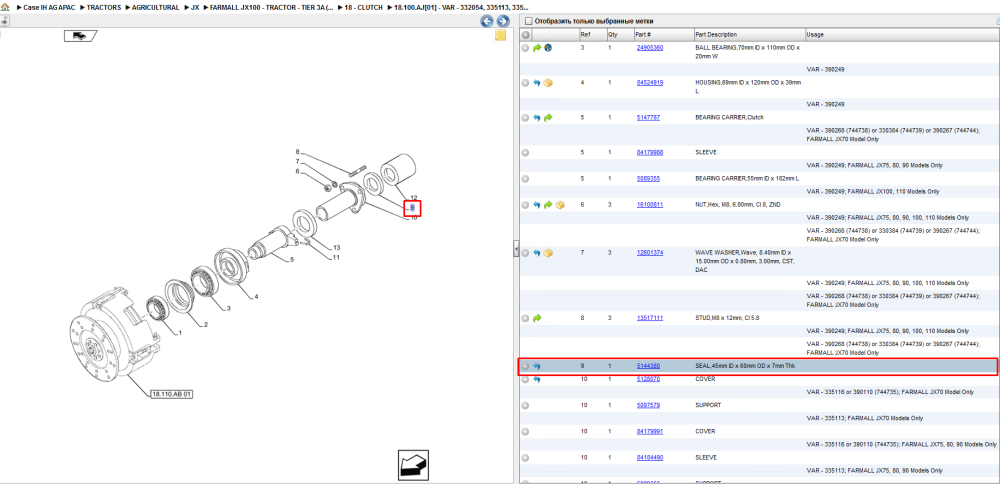Open part number link 13517111
Viewport: 1000px width, 484px height.
click(x=650, y=318)
